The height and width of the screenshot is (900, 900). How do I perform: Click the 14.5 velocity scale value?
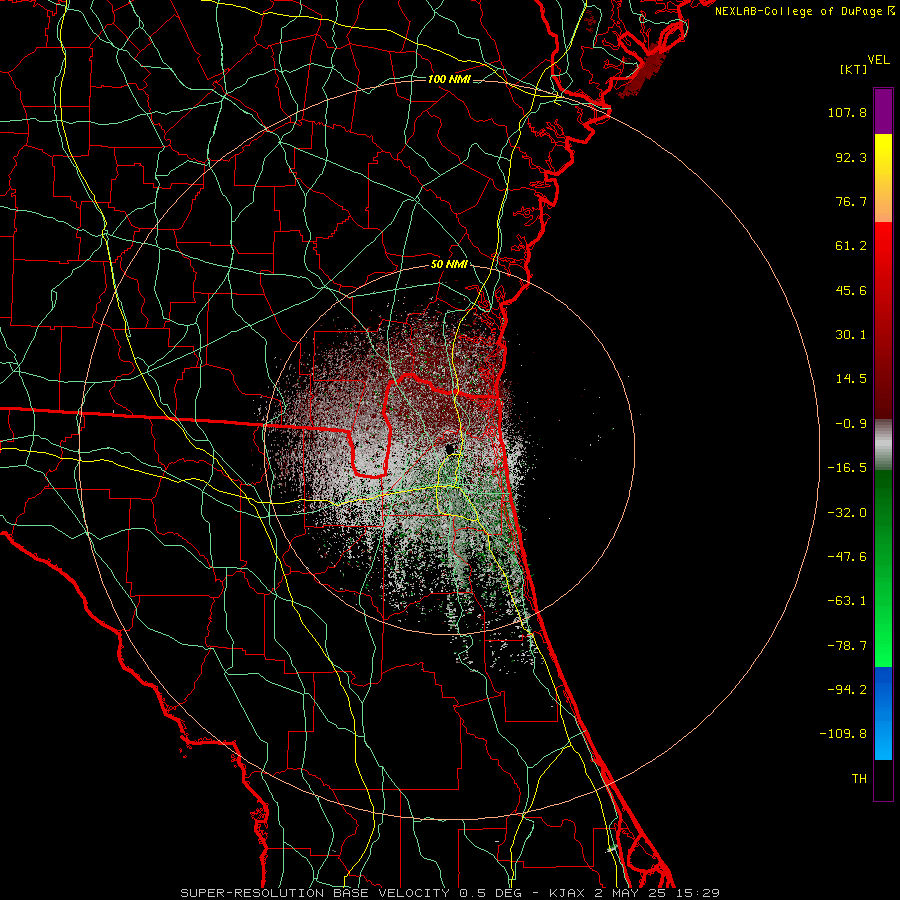point(851,379)
